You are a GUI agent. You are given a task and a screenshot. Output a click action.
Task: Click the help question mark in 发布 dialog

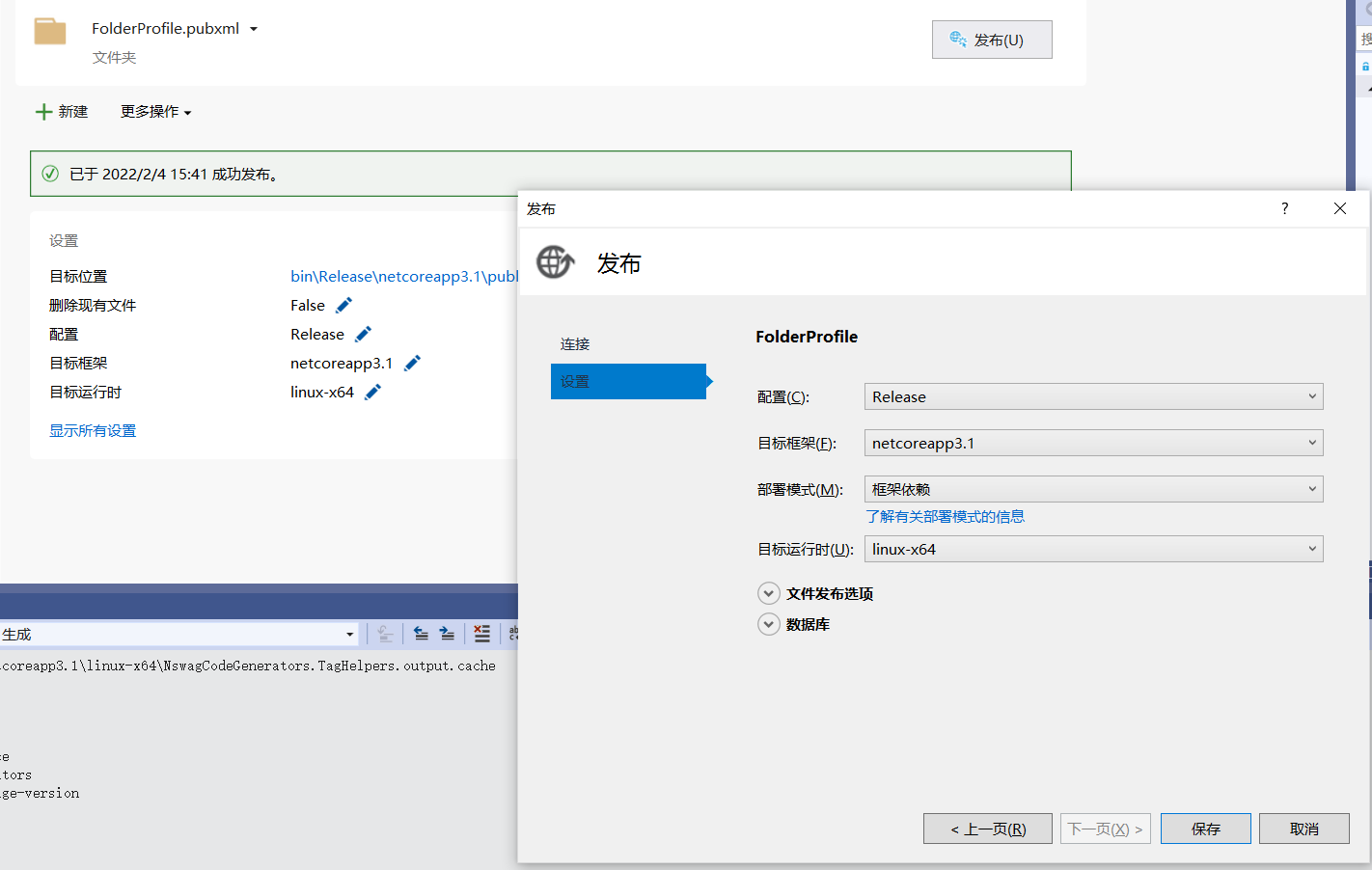(1284, 208)
